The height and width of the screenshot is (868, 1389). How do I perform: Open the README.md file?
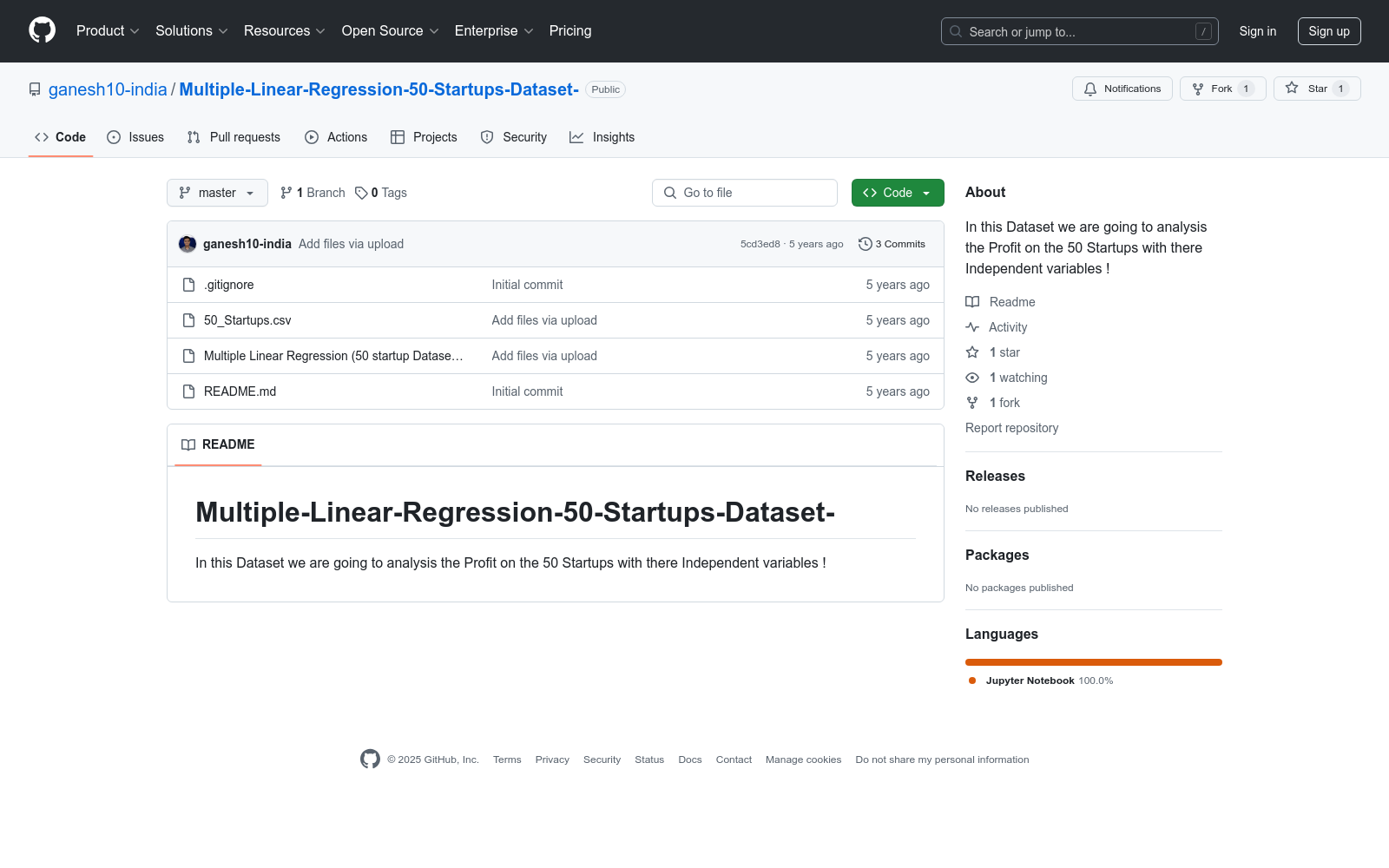pyautogui.click(x=240, y=391)
